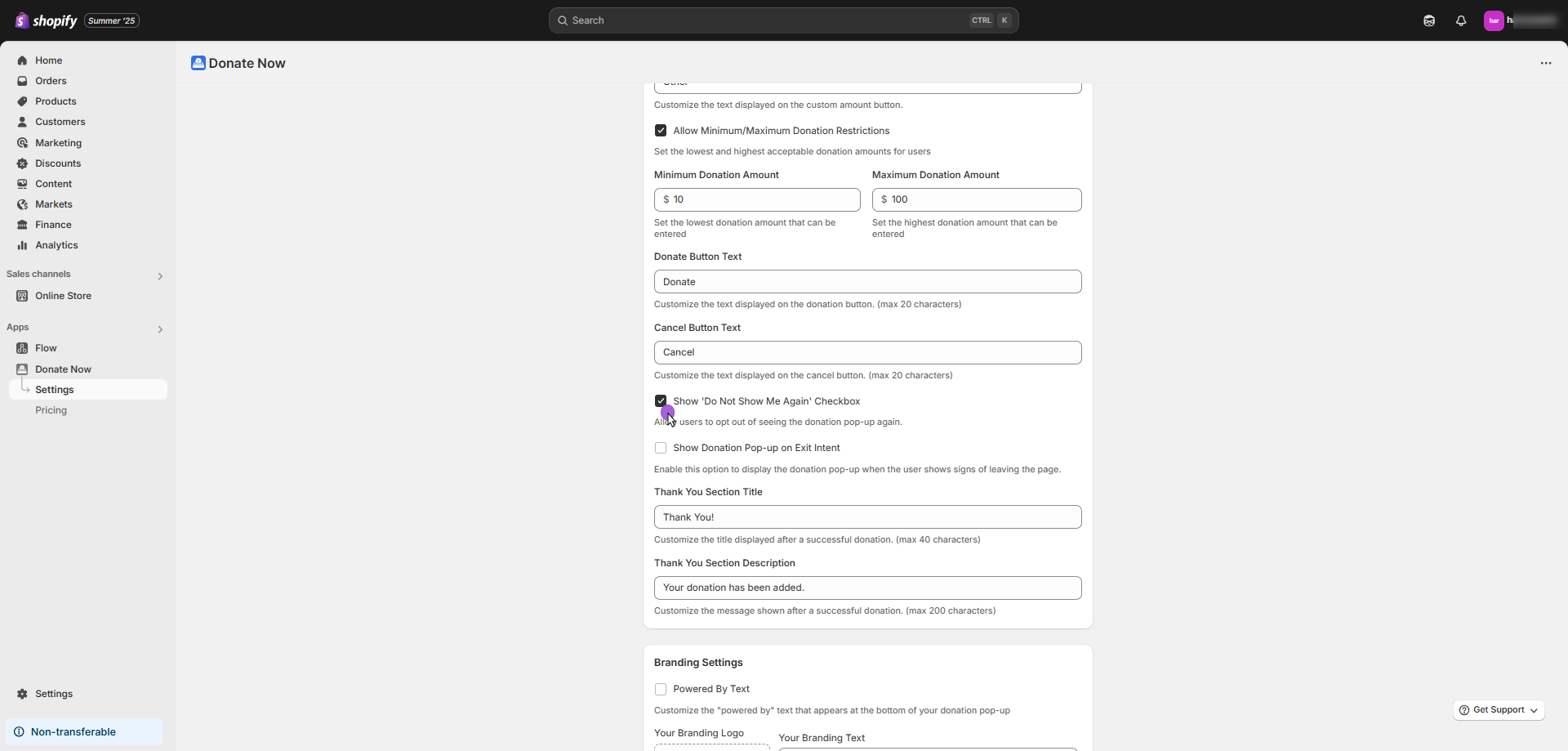Image resolution: width=1568 pixels, height=751 pixels.
Task: Open the Sidekick assistant icon in top bar
Action: pos(1429,20)
